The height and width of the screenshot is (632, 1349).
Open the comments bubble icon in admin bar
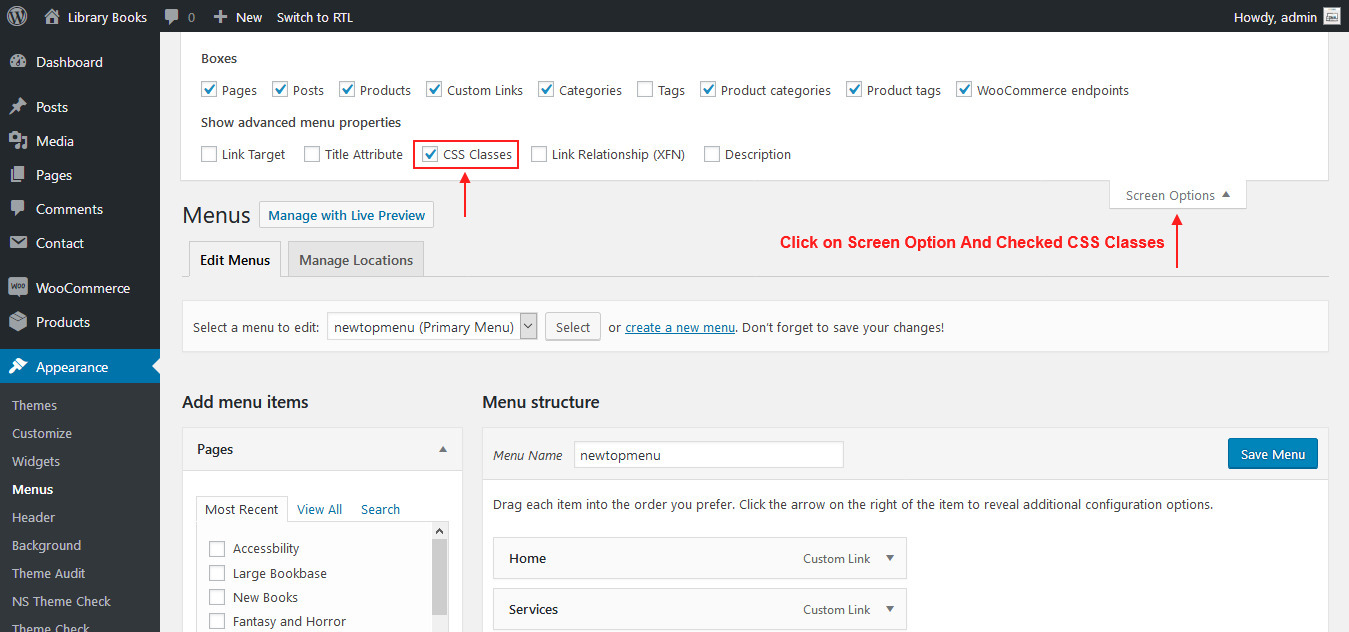tap(172, 17)
